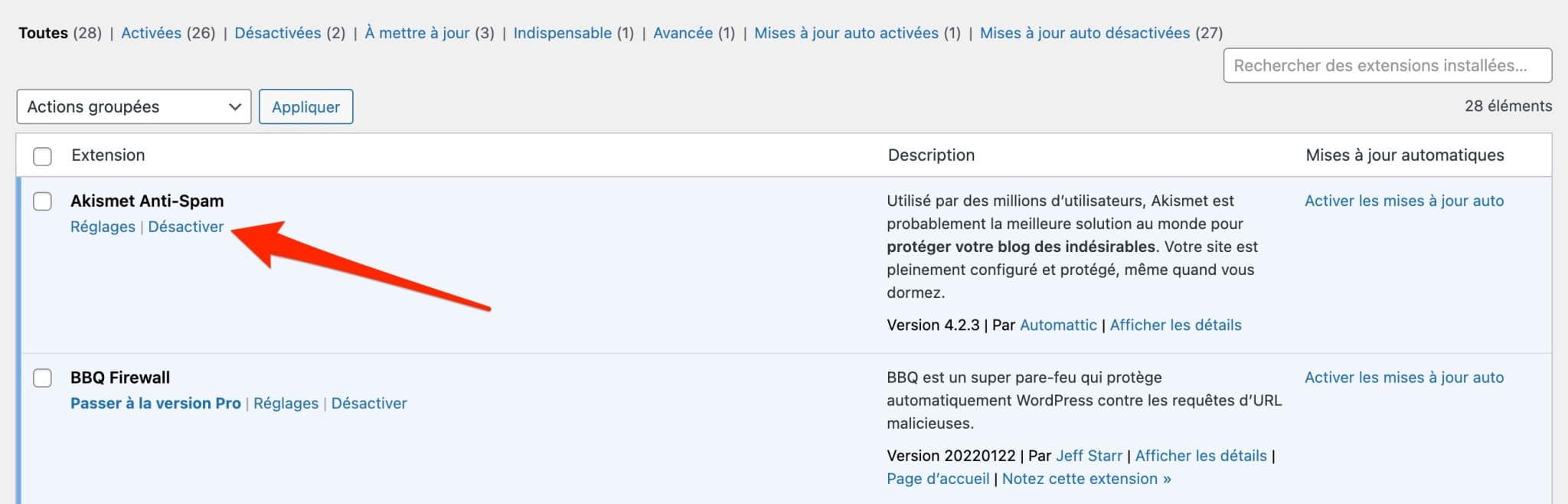The image size is (1568, 504).
Task: Show Mises à jour auto désactivées (27)
Action: [x=1101, y=33]
